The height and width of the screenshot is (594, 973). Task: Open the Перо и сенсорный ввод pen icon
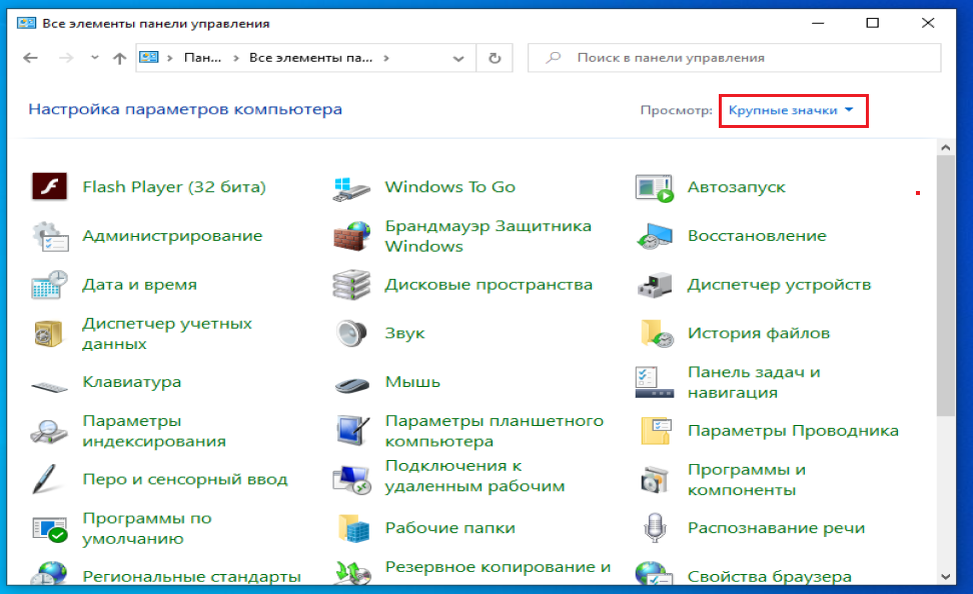point(45,479)
